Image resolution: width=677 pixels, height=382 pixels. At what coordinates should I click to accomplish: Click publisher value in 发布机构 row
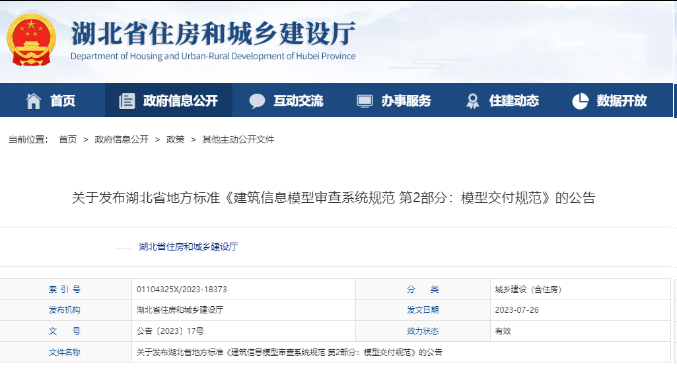click(x=180, y=310)
